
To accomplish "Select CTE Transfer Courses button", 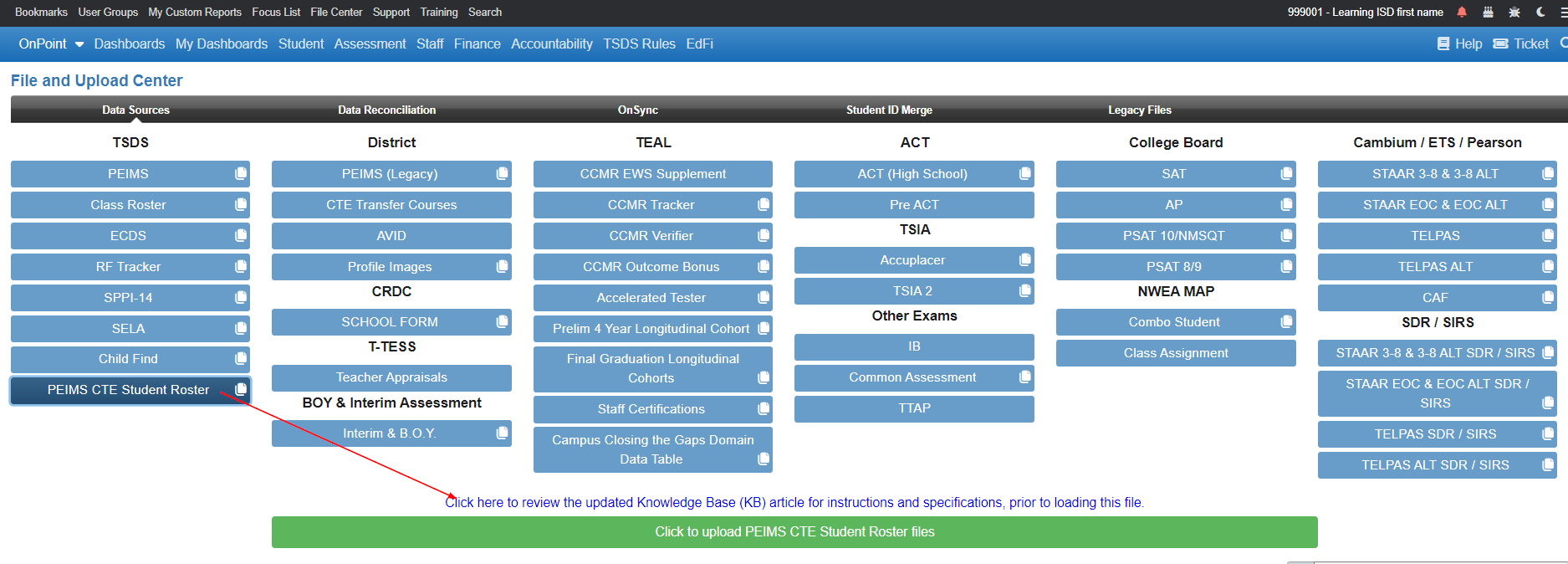I will click(x=391, y=204).
